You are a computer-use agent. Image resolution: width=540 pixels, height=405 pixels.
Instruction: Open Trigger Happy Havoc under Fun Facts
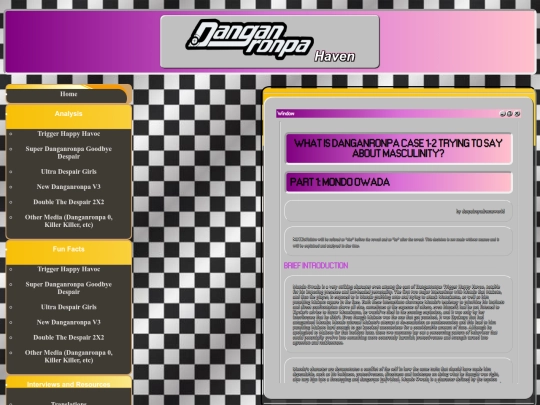pos(69,269)
